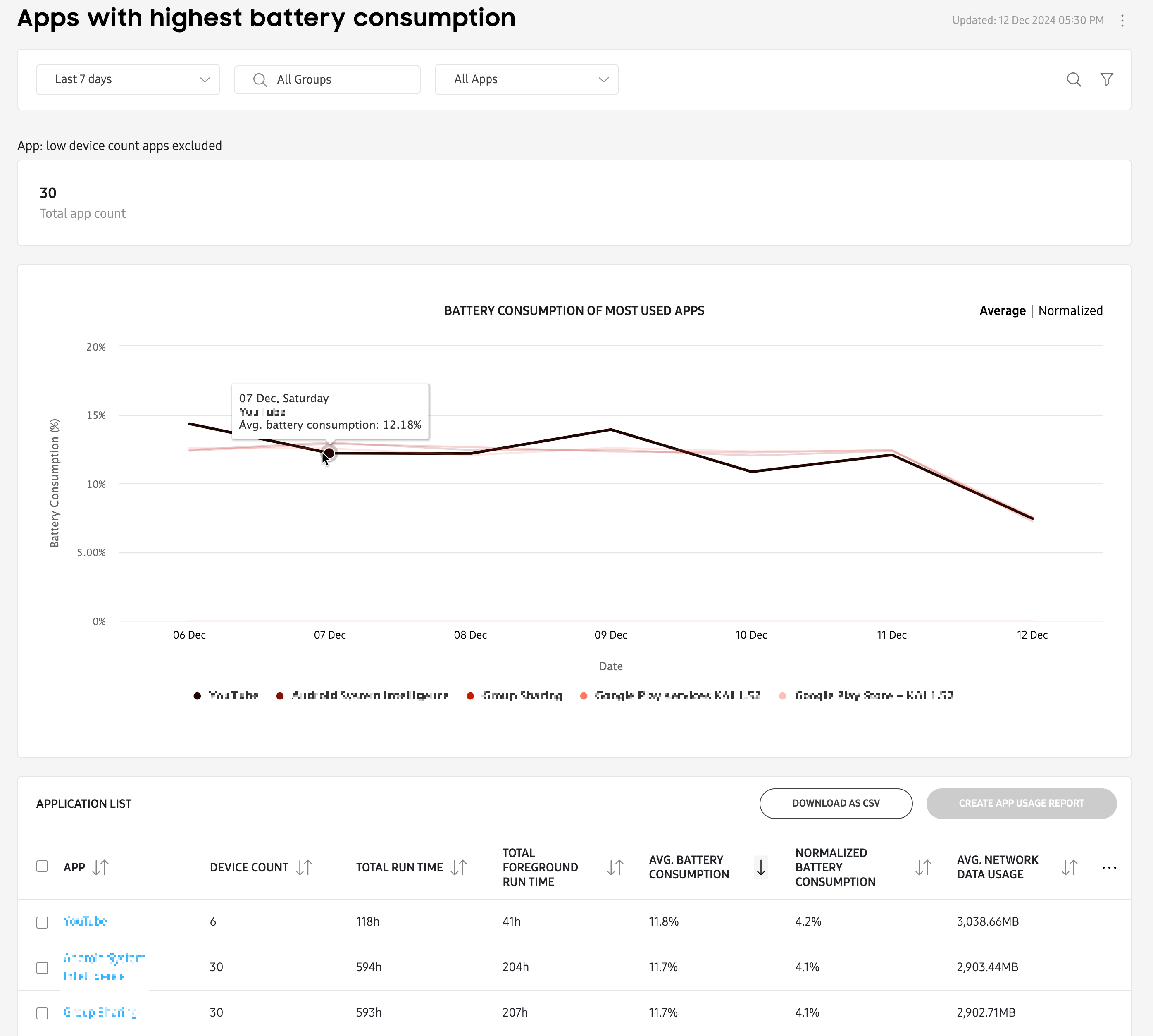The image size is (1153, 1036).
Task: Toggle the checkbox next to YouTube app
Action: tap(42, 922)
